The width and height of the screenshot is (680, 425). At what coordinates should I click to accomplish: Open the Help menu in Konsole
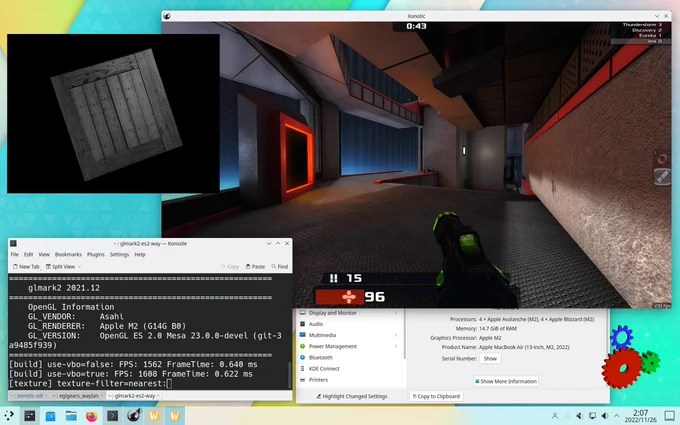tap(140, 255)
